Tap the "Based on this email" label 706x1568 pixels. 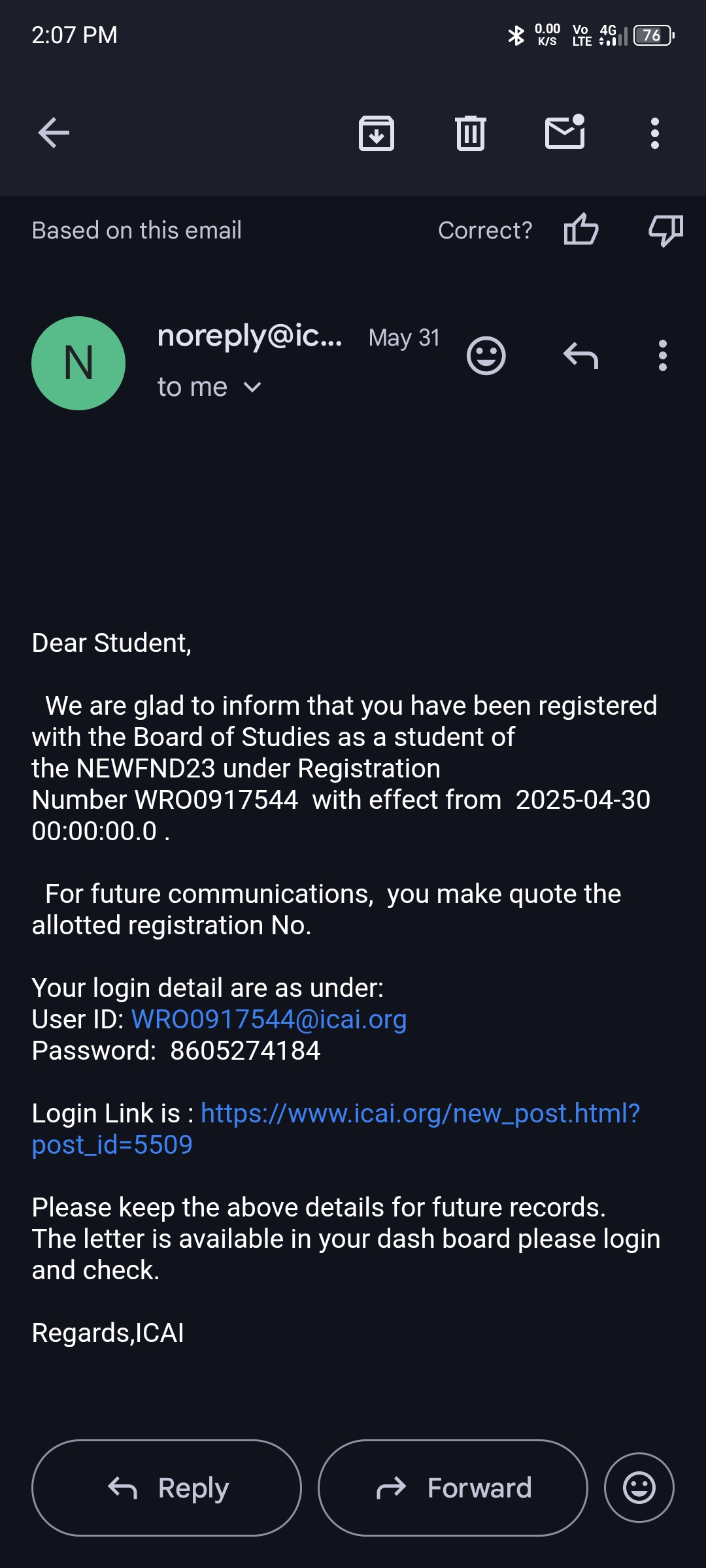(137, 231)
